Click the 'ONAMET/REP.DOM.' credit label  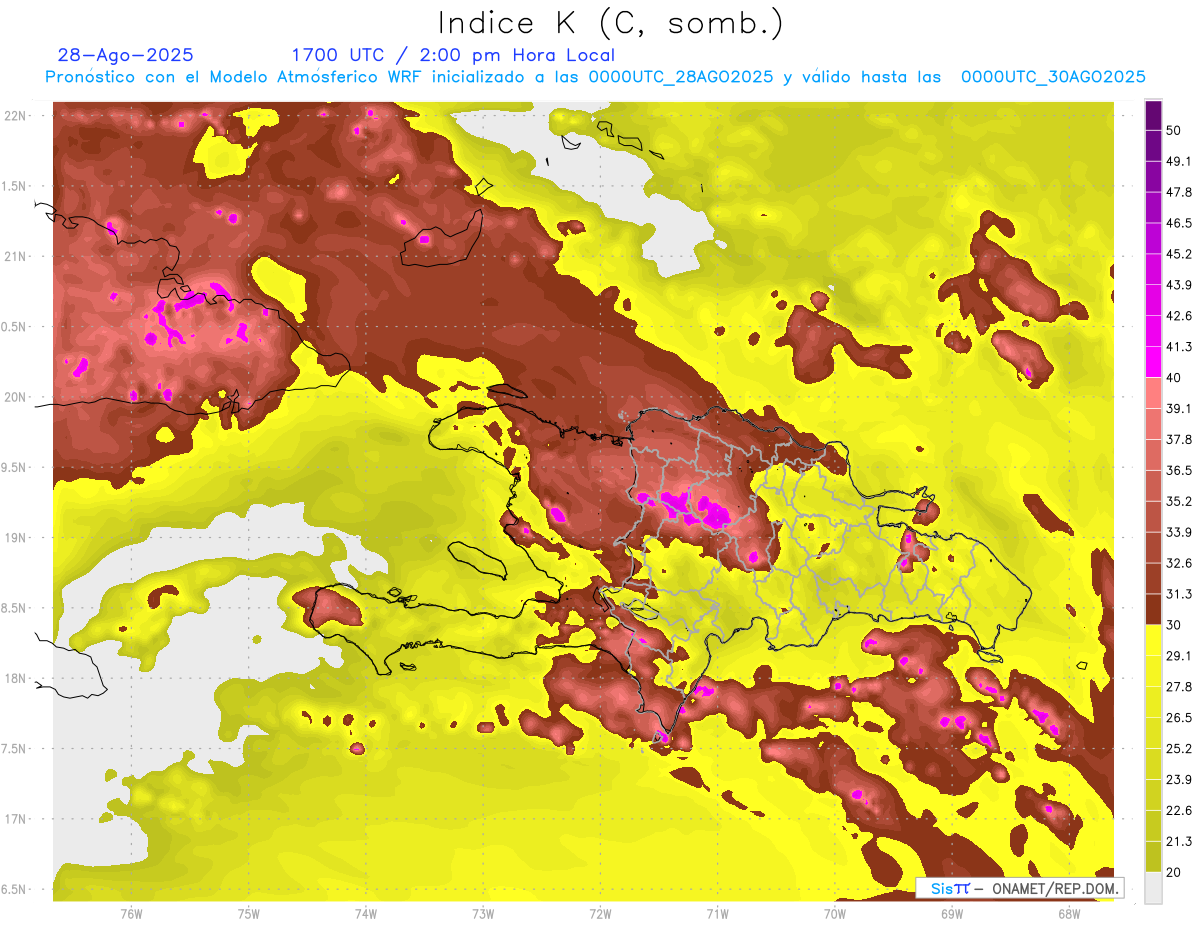point(1057,888)
